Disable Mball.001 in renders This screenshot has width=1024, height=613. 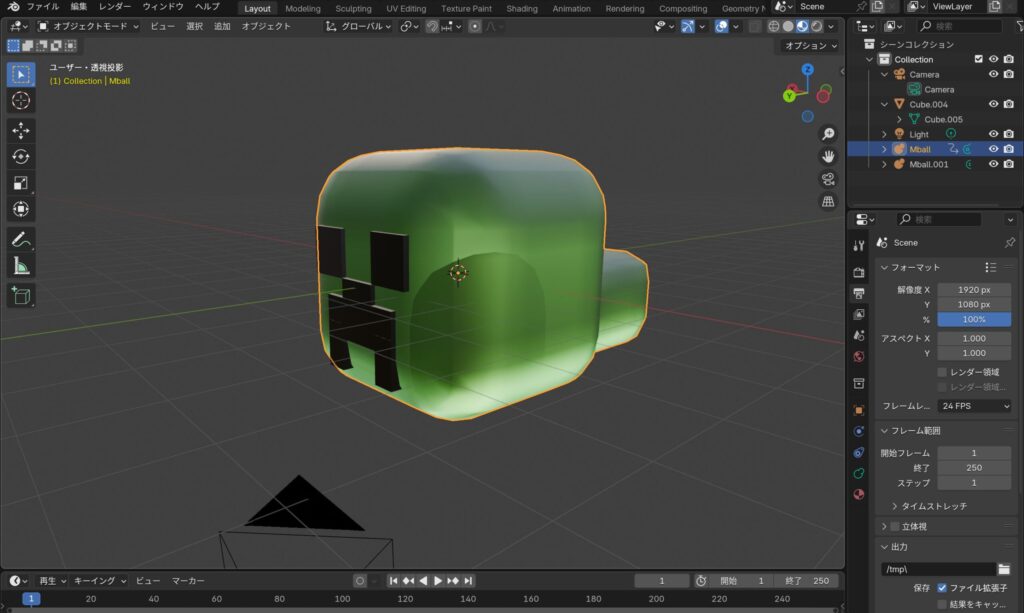tap(1009, 165)
